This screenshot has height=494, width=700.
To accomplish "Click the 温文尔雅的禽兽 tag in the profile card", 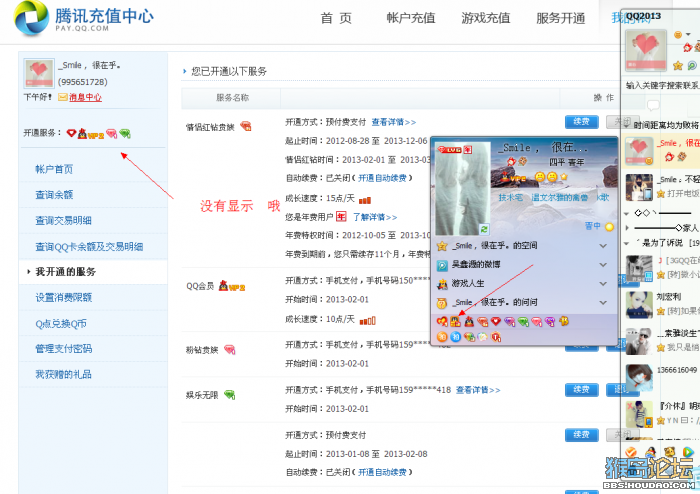I will pyautogui.click(x=559, y=197).
